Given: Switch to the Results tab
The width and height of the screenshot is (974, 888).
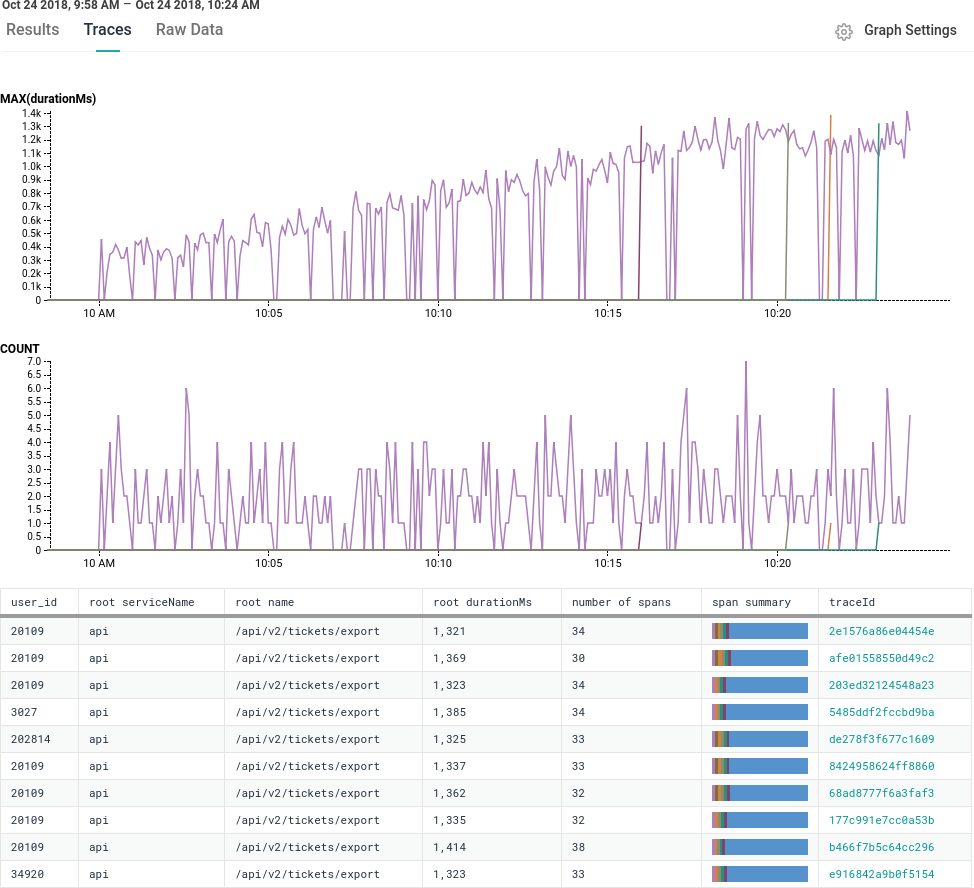Looking at the screenshot, I should pos(33,30).
